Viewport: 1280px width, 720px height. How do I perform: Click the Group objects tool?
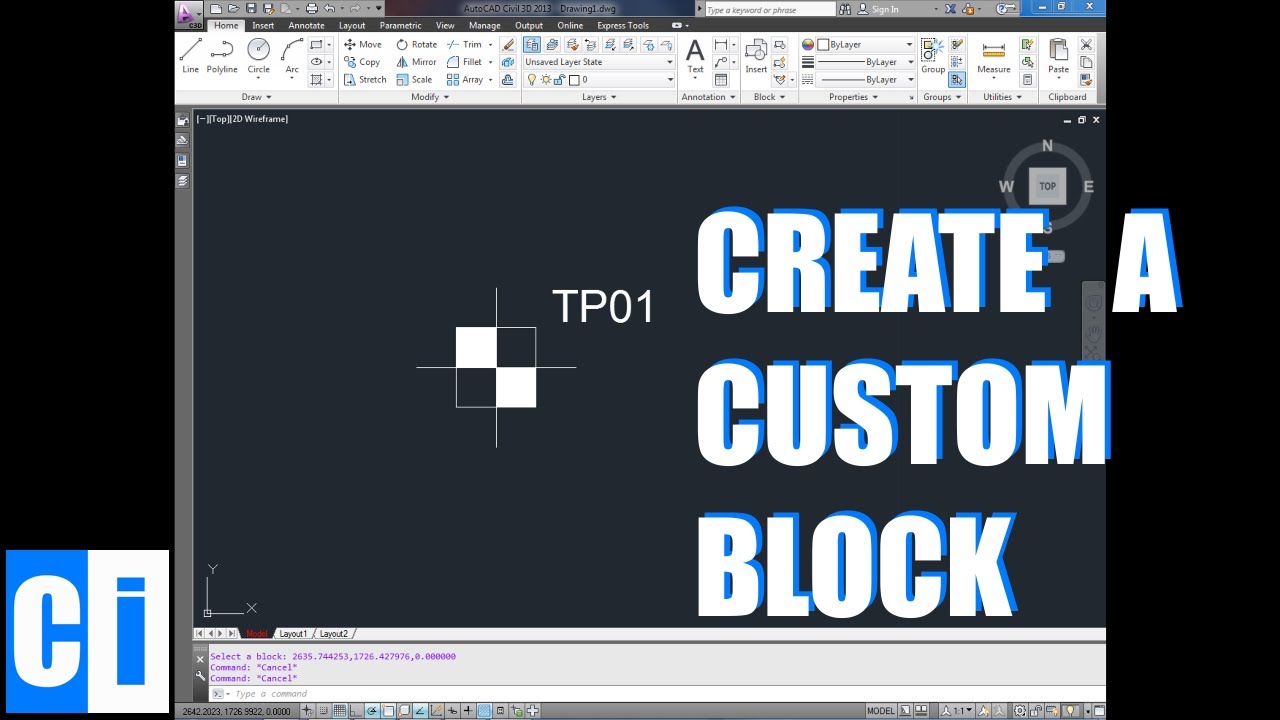tap(933, 56)
